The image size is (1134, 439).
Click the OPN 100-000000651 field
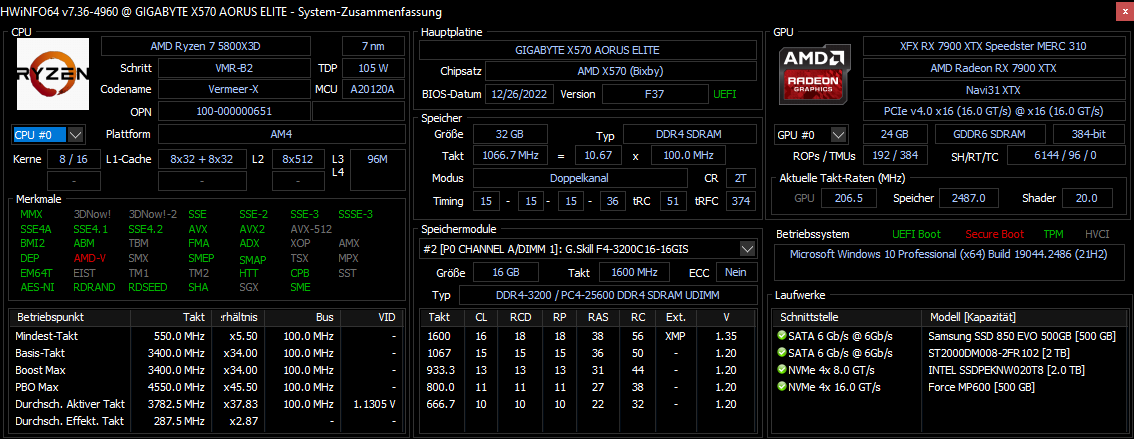click(x=233, y=111)
